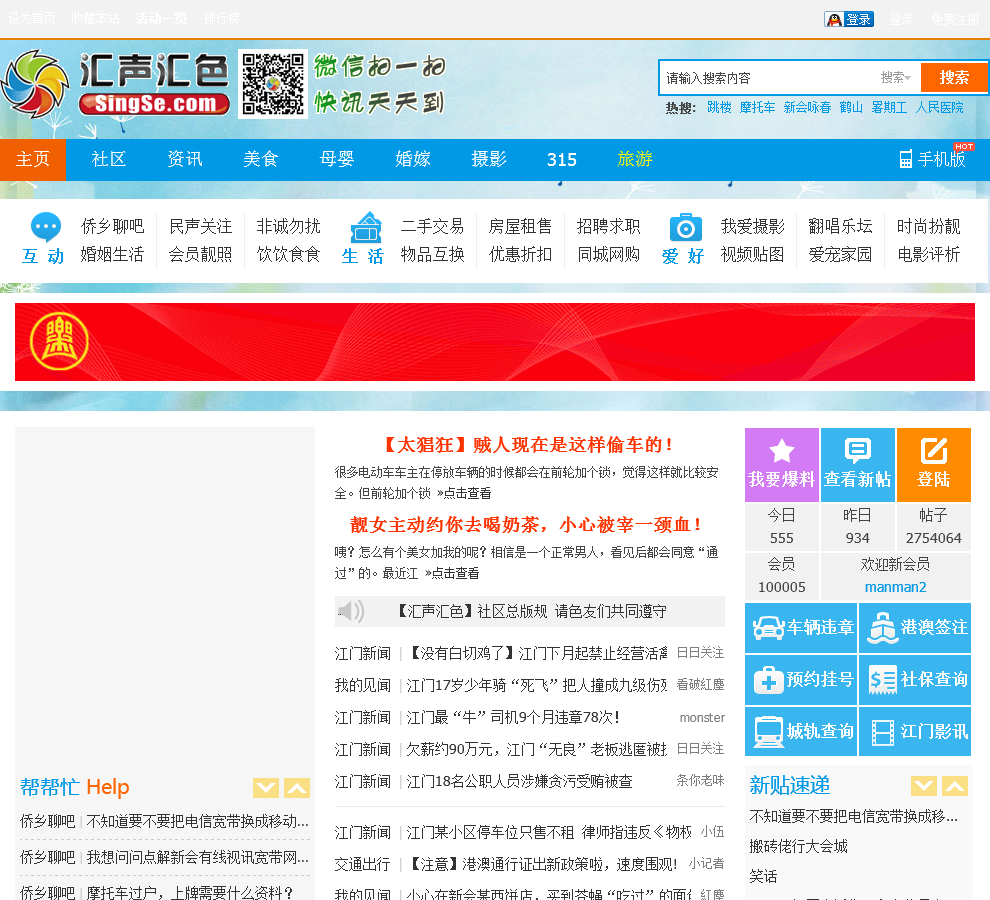The image size is (990, 900).
Task: Open the 315 nav tab
Action: tap(562, 159)
